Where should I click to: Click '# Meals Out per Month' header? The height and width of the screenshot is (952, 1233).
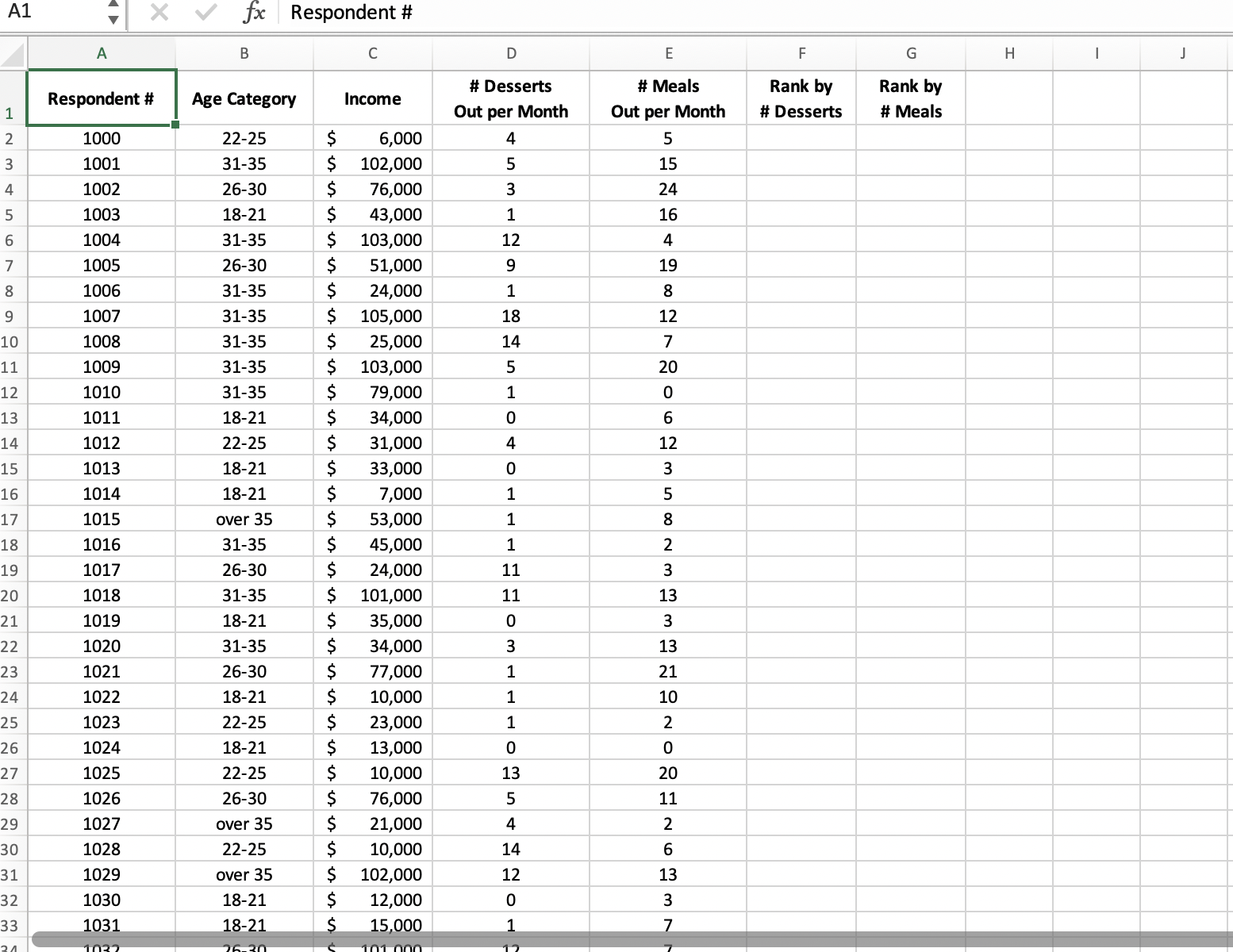(668, 98)
